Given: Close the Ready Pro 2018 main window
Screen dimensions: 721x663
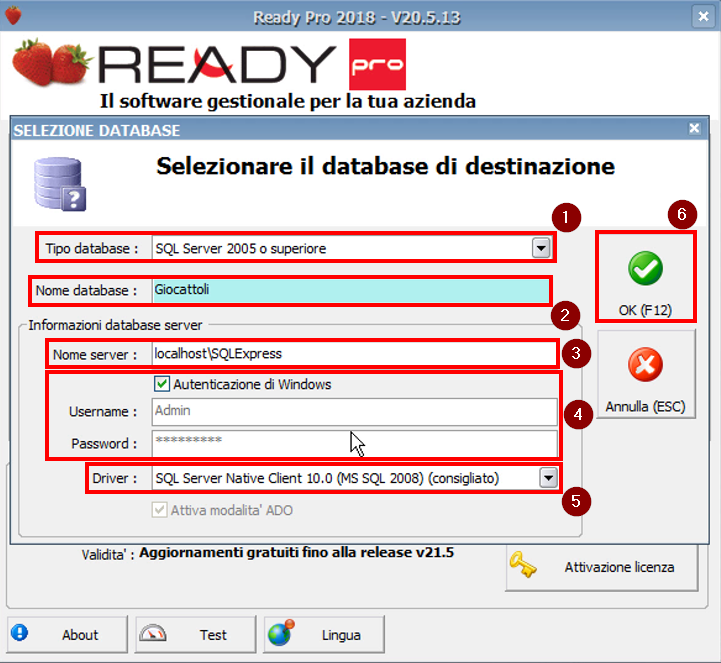Looking at the screenshot, I should click(703, 17).
